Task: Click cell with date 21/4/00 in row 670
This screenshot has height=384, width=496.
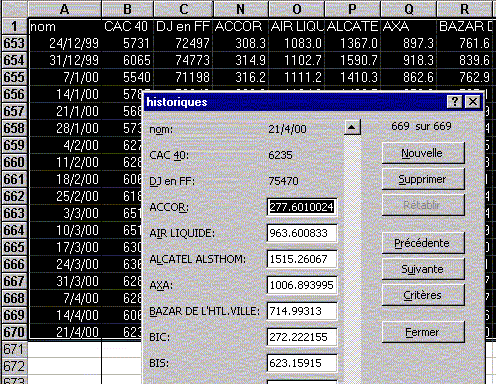Action: coord(65,332)
